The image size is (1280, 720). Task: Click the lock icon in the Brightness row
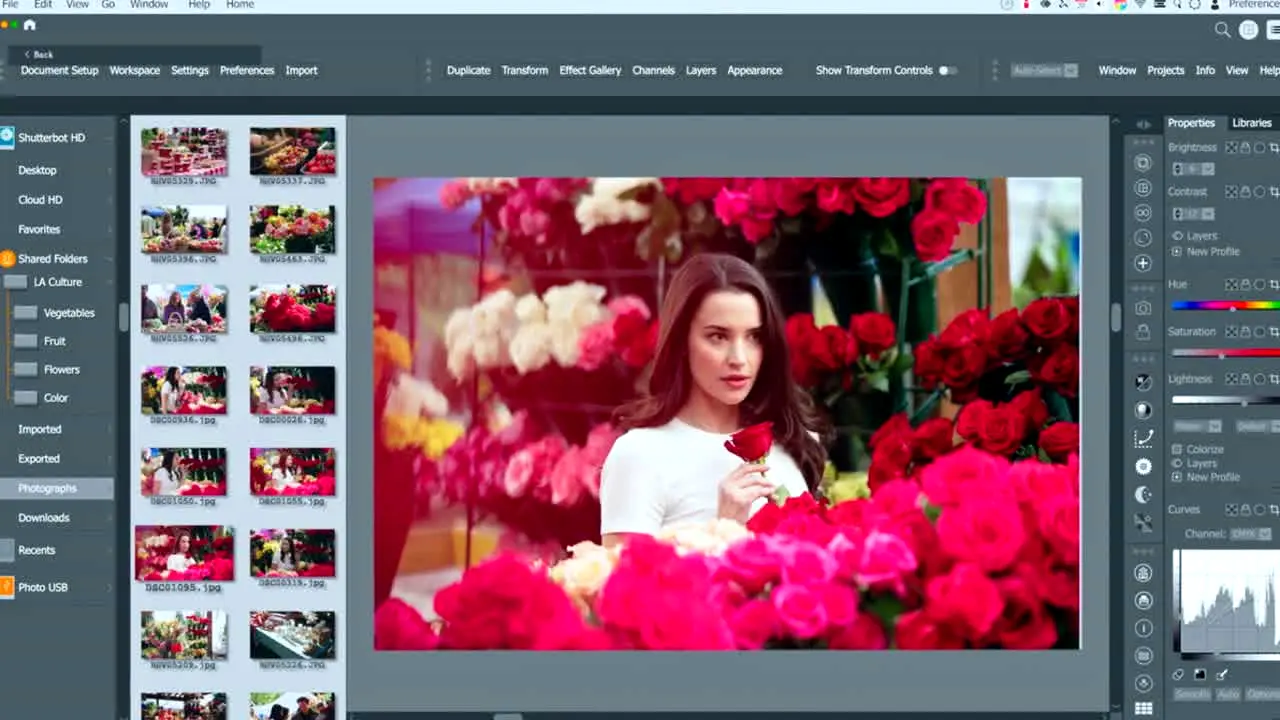coord(1245,147)
